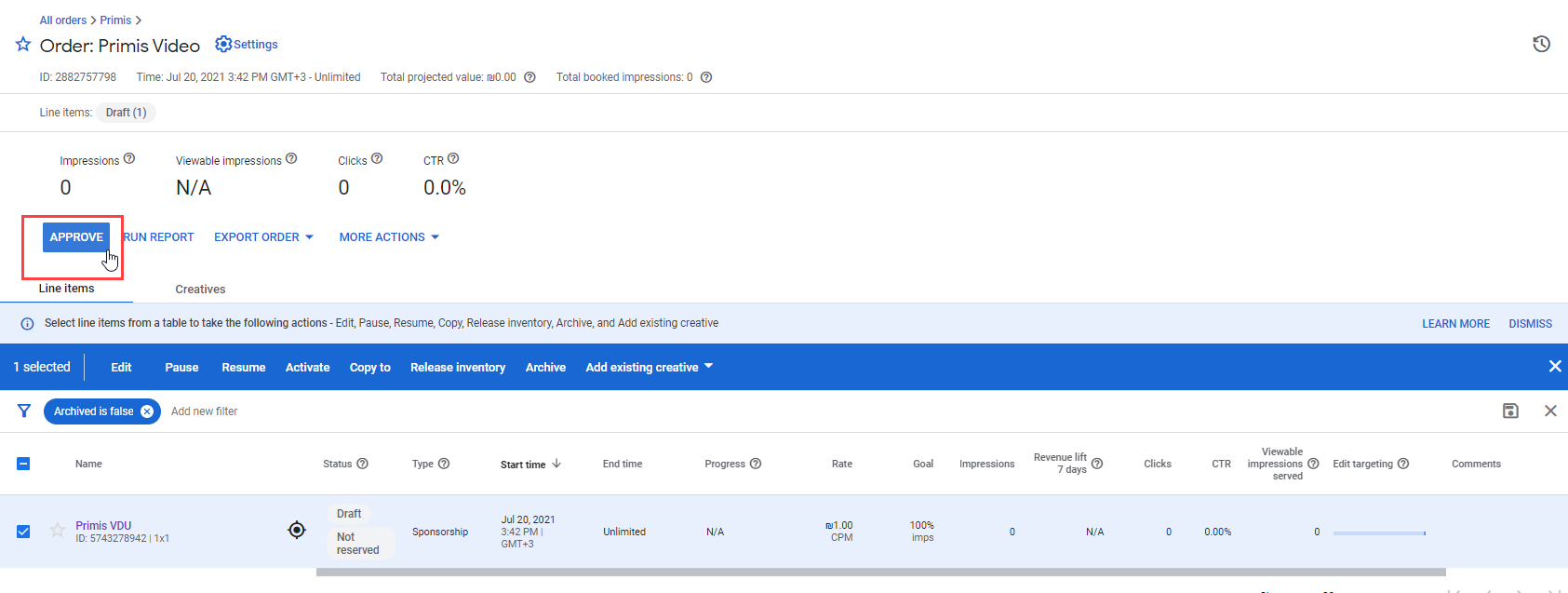Clear all filters with X icon
Viewport: 1568px width, 593px height.
(x=1550, y=411)
